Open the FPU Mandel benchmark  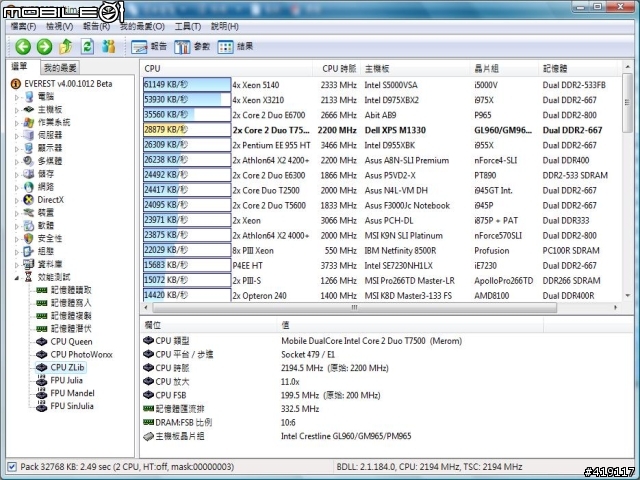pyautogui.click(x=65, y=393)
